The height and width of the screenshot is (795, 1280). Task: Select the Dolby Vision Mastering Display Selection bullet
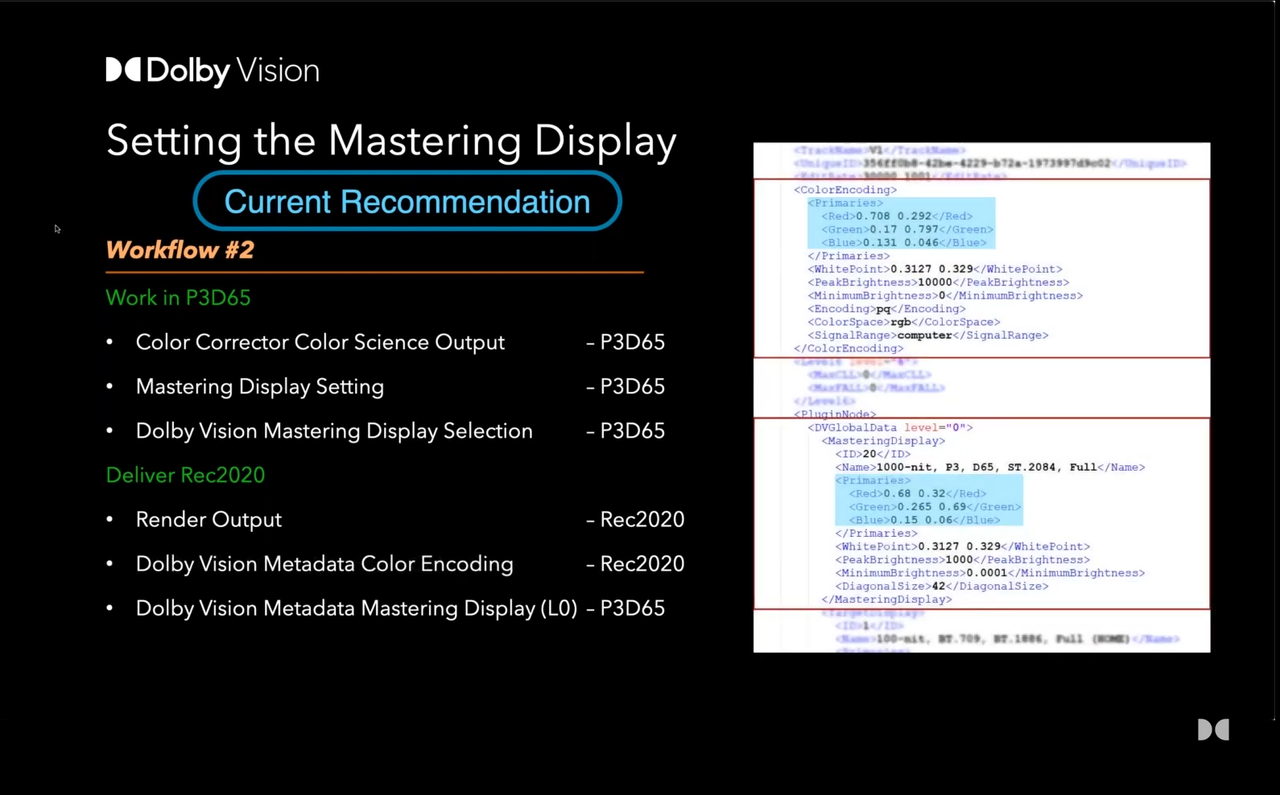(334, 431)
